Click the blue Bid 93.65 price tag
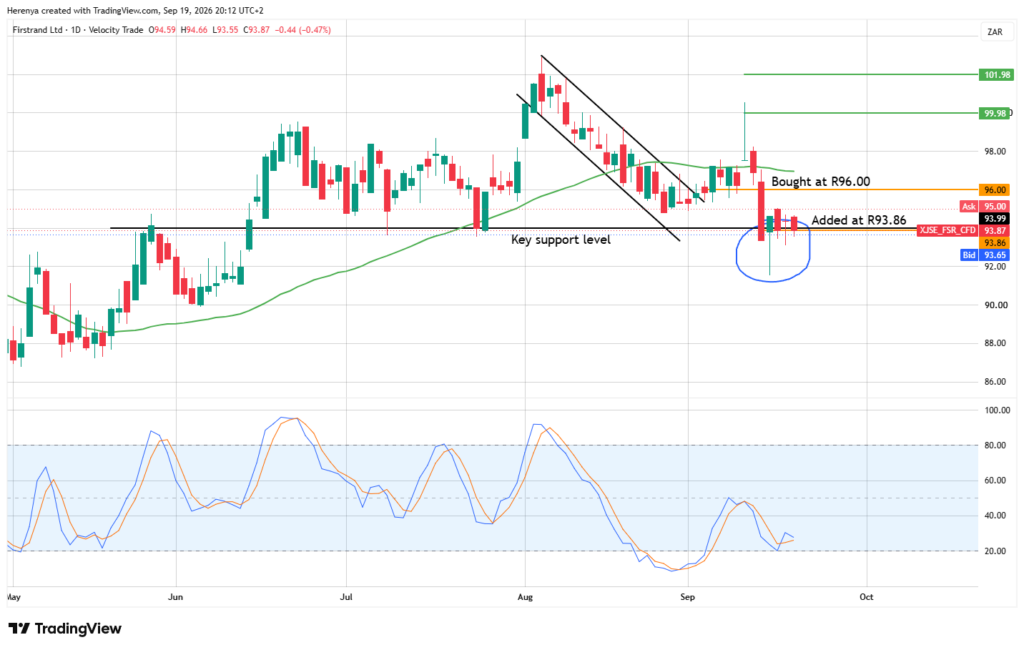 pos(984,255)
